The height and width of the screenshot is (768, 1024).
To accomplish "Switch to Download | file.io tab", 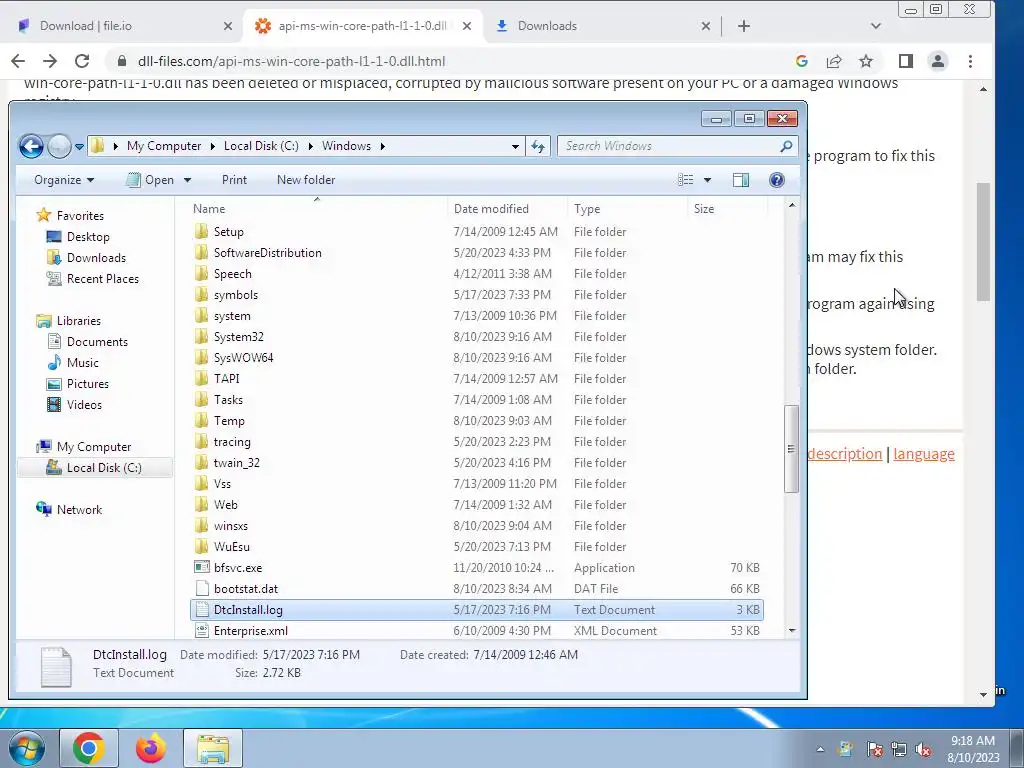I will click(86, 26).
